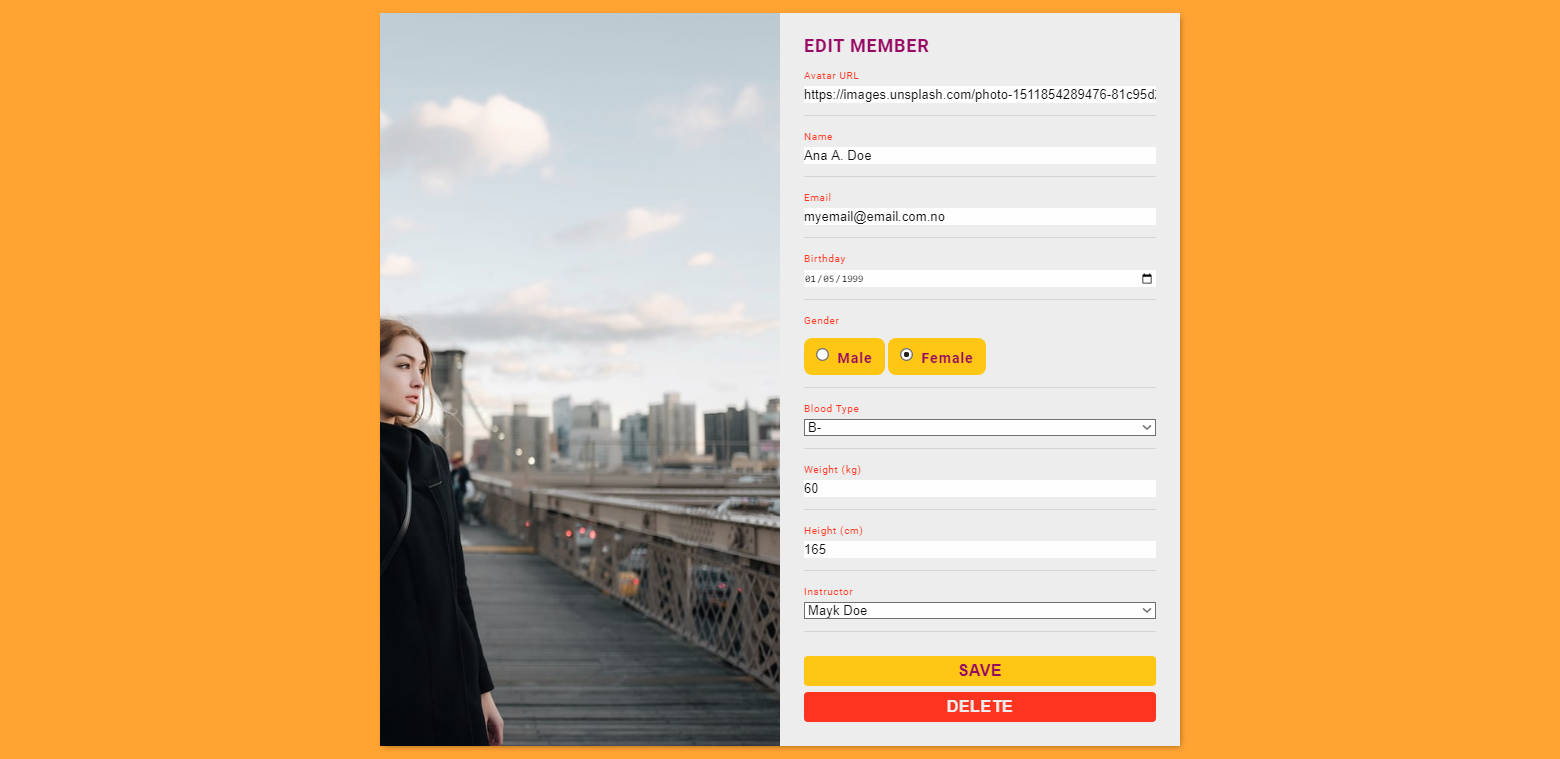The width and height of the screenshot is (1560, 759).
Task: Click the yellow Male label text
Action: click(855, 358)
